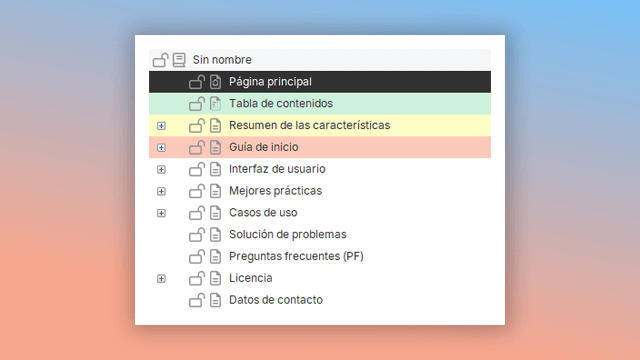
Task: Expand the Resumen de las características node
Action: click(161, 126)
